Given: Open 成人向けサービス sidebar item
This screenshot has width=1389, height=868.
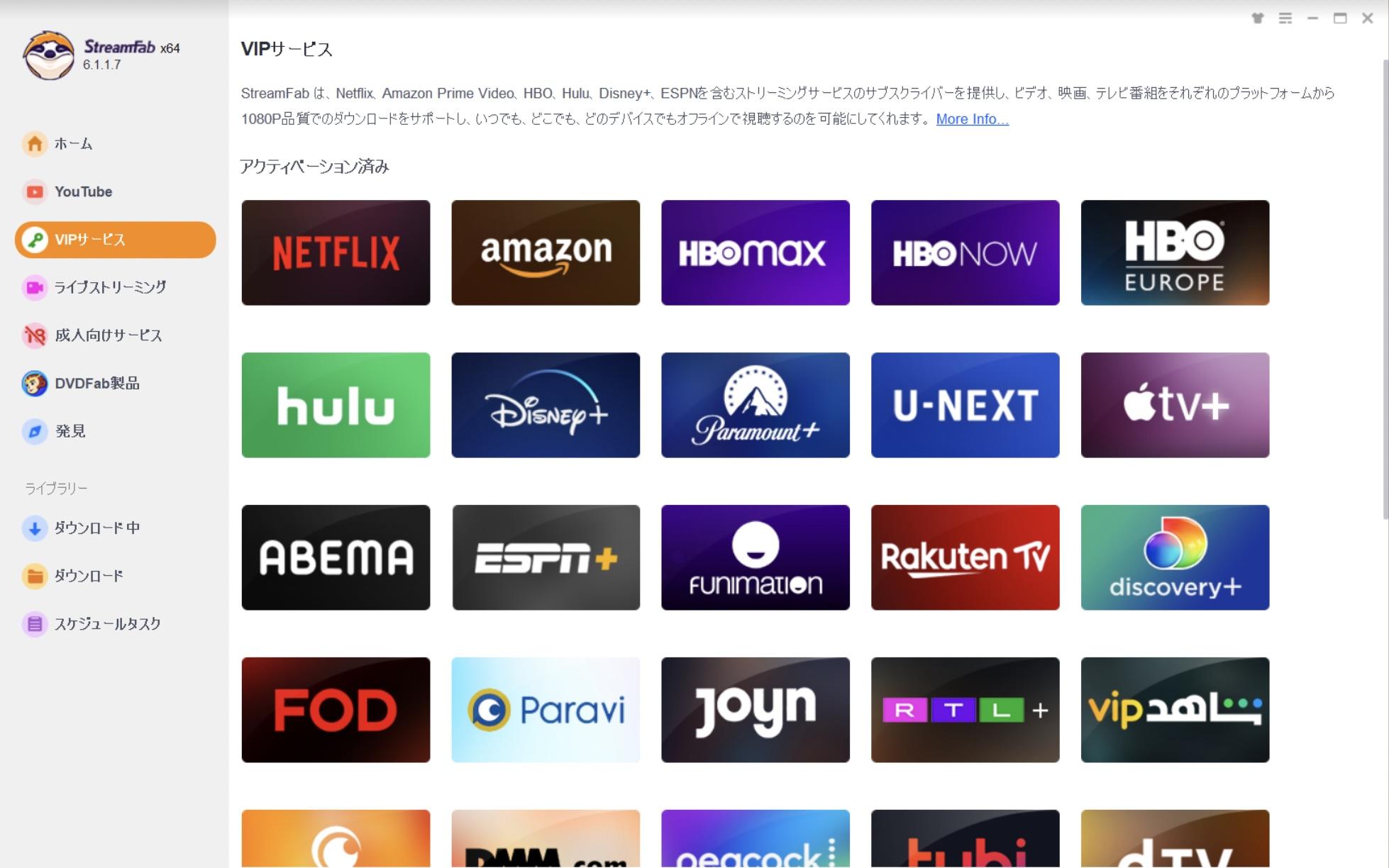Looking at the screenshot, I should (x=115, y=335).
